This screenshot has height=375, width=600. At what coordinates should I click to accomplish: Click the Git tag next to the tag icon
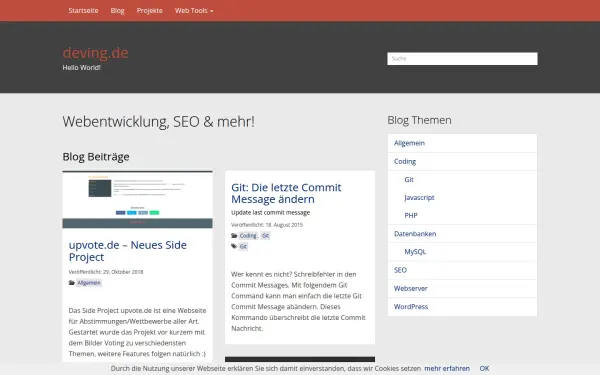[x=243, y=246]
